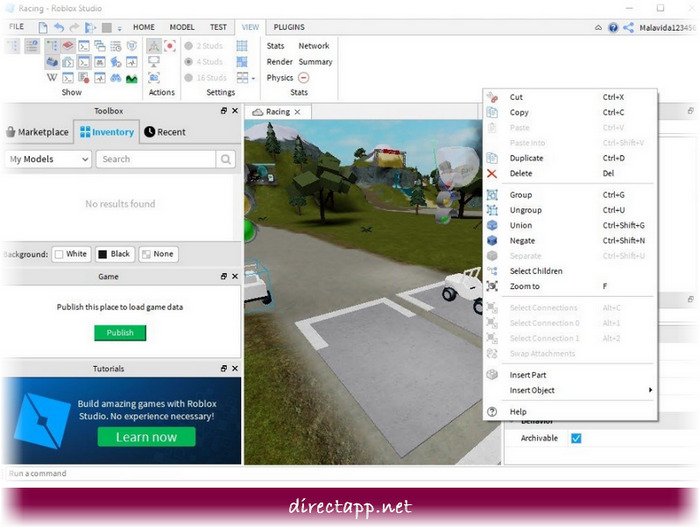Screen dimensions: 700x528
Task: Open the W wiki icon
Action: click(52, 78)
